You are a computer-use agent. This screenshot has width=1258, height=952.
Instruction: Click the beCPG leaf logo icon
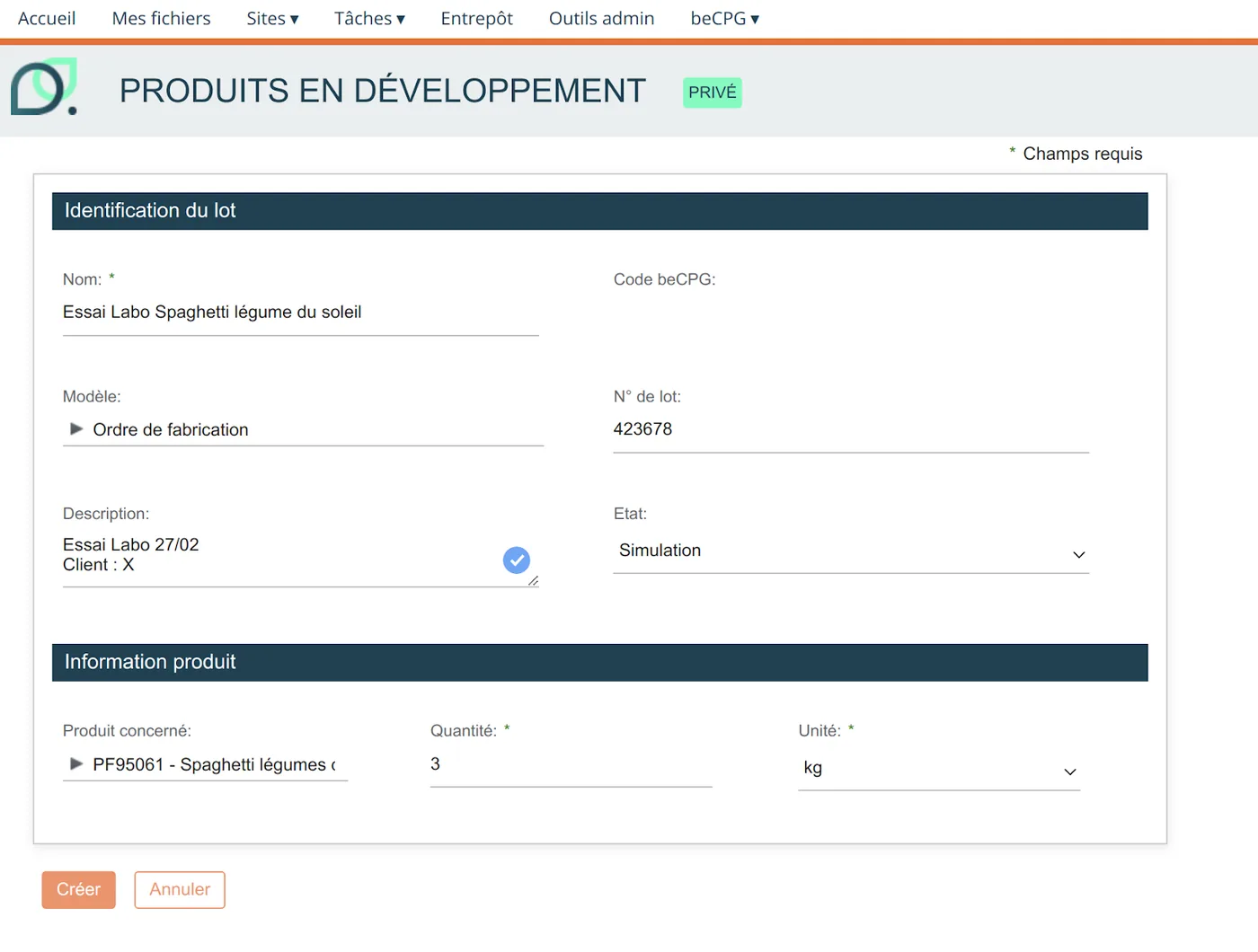[x=44, y=87]
